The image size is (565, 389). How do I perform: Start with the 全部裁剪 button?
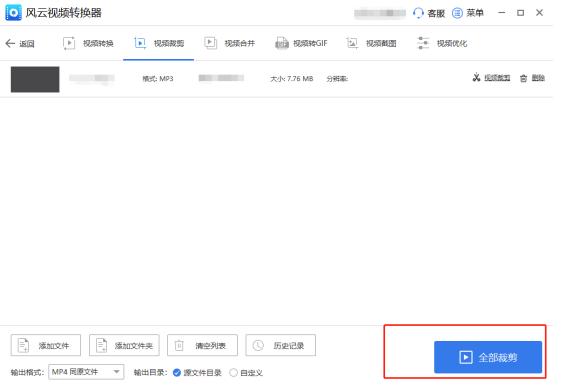[x=488, y=357]
